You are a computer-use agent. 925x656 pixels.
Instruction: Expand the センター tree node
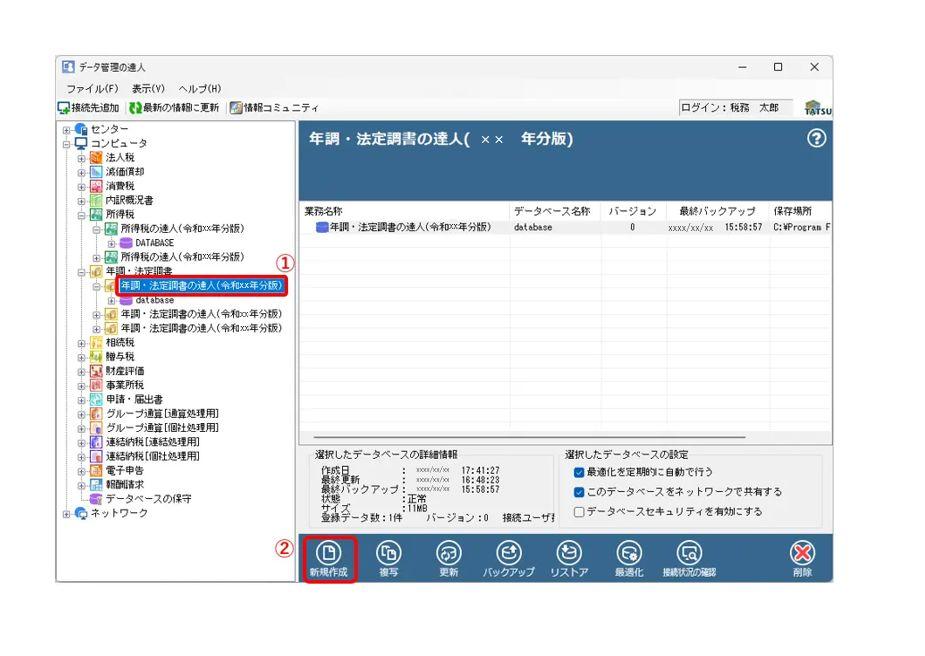pyautogui.click(x=67, y=129)
